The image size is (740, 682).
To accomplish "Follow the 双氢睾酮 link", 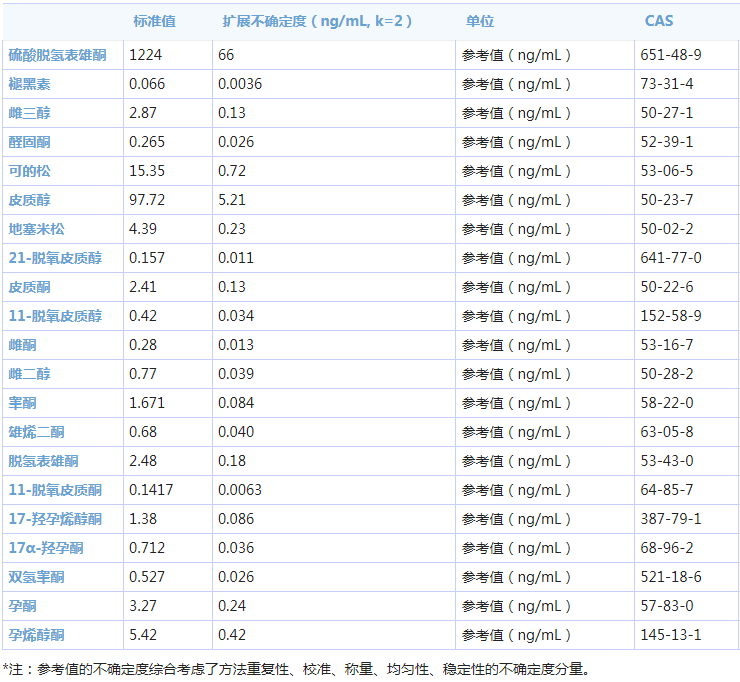I will tap(36, 577).
